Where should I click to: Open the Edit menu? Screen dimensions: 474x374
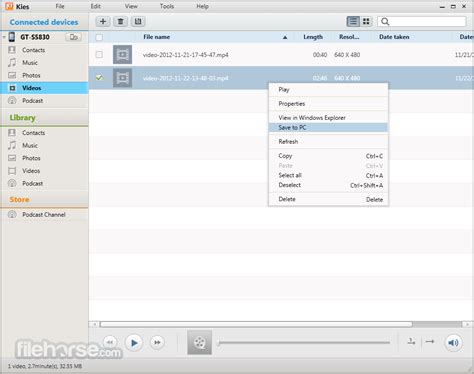96,6
